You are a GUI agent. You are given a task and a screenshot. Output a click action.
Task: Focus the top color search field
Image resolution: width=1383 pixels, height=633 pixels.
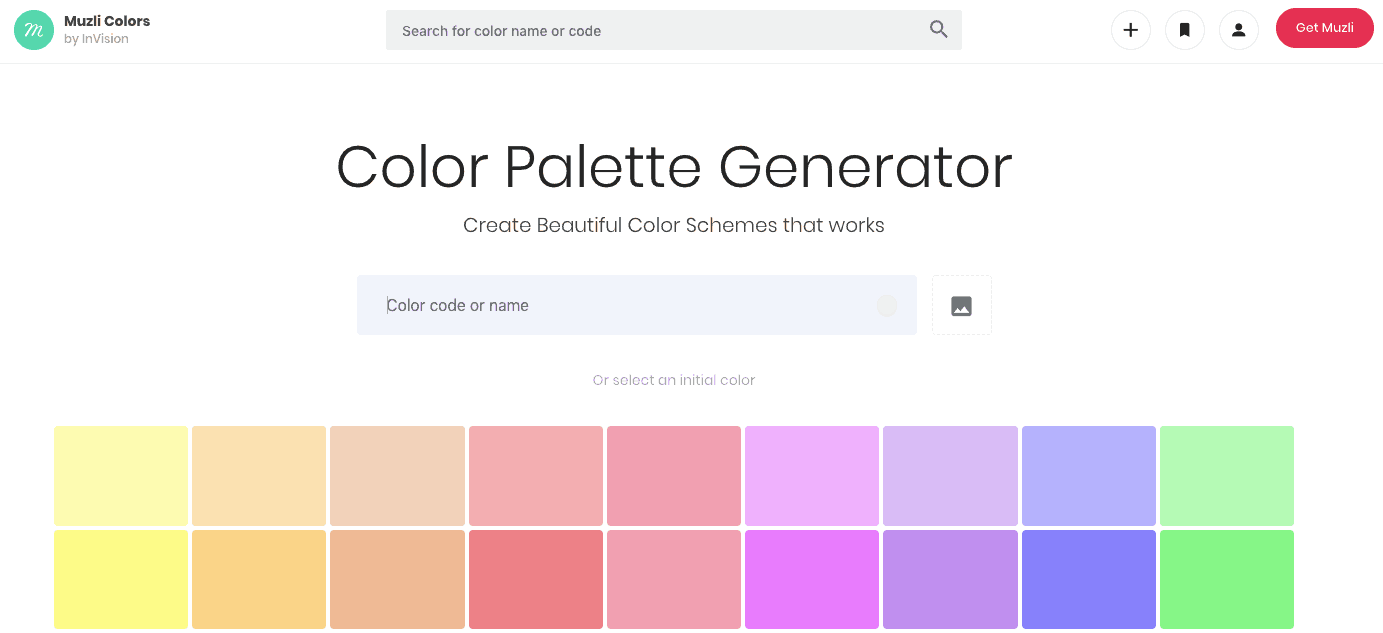[674, 30]
